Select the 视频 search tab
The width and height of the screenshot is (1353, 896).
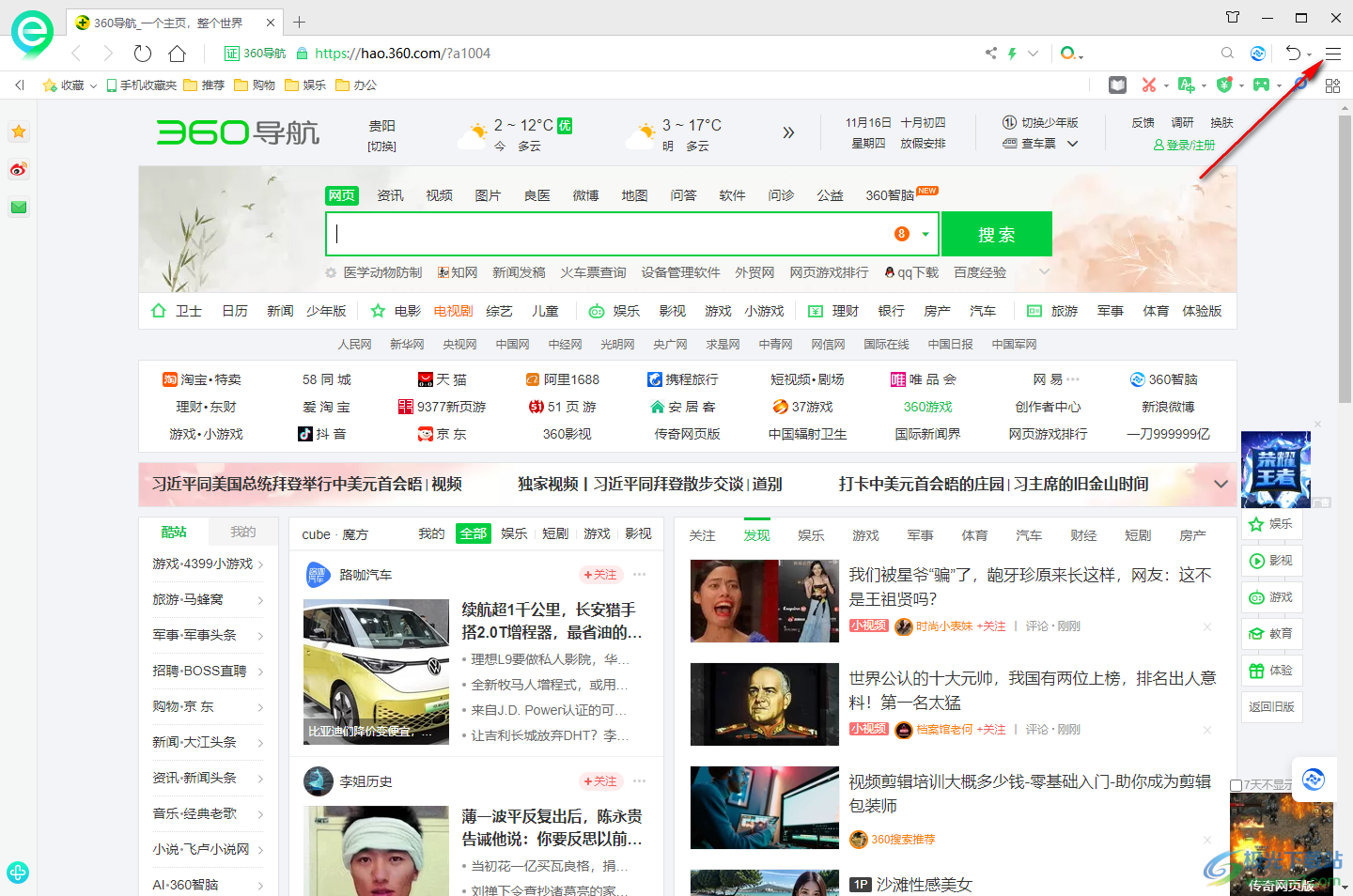click(x=439, y=195)
